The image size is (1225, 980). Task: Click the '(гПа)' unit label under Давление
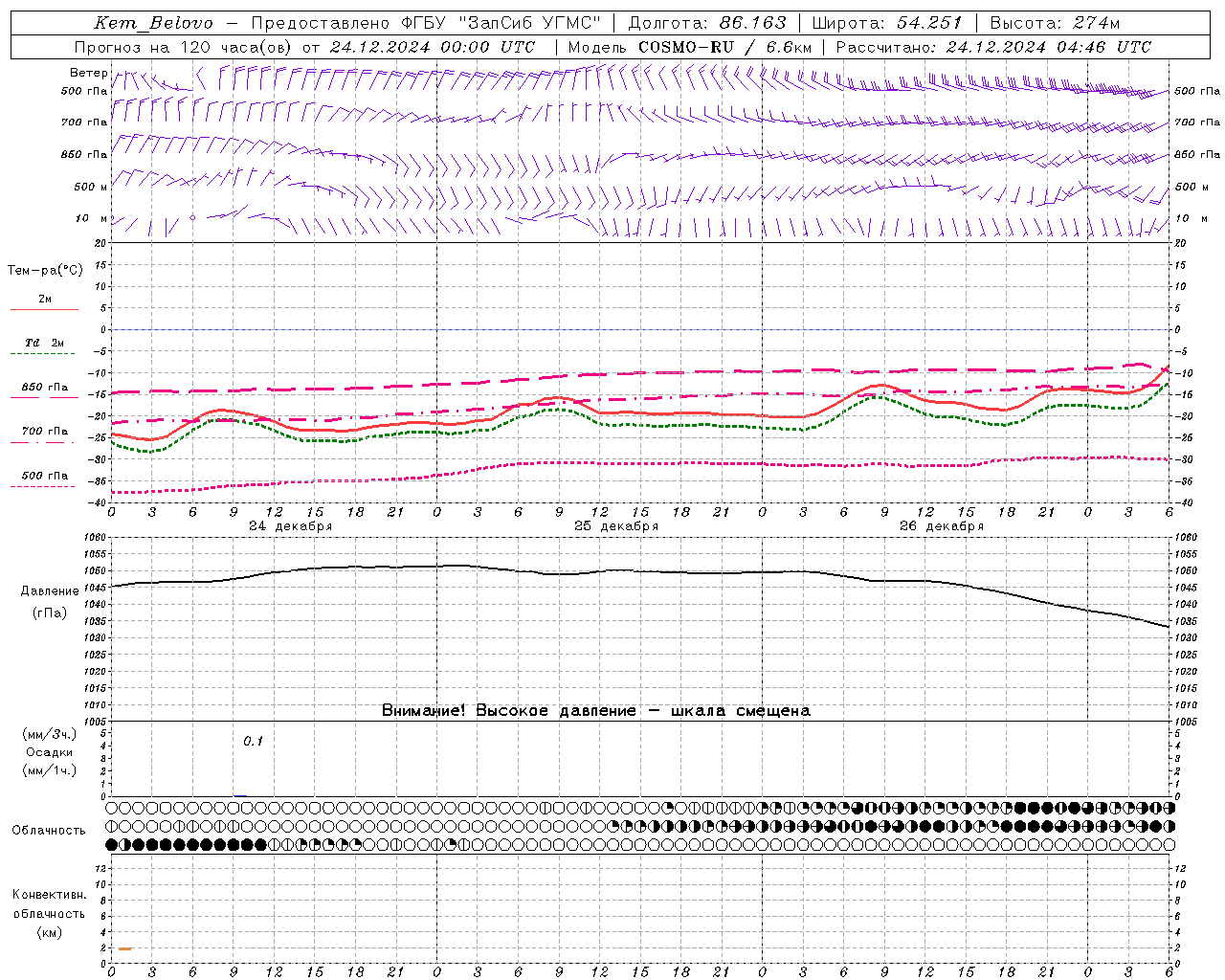(x=50, y=612)
